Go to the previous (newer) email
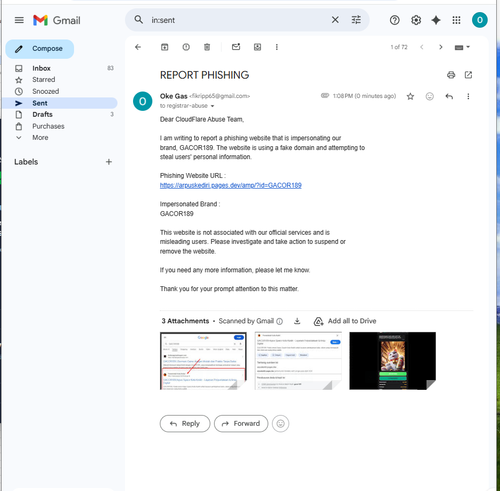This screenshot has height=491, width=500. click(x=422, y=47)
